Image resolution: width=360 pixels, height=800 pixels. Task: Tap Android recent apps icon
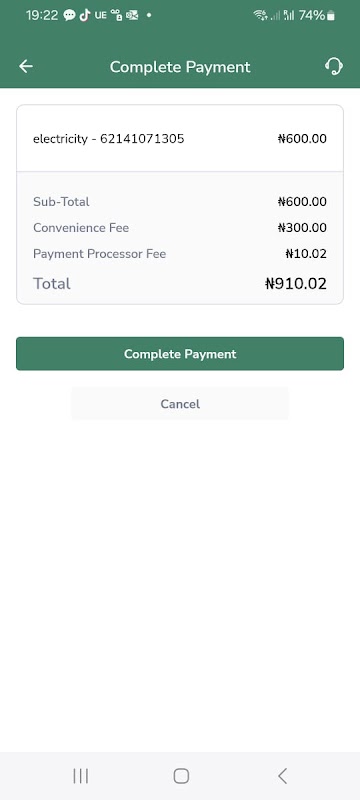pyautogui.click(x=81, y=776)
